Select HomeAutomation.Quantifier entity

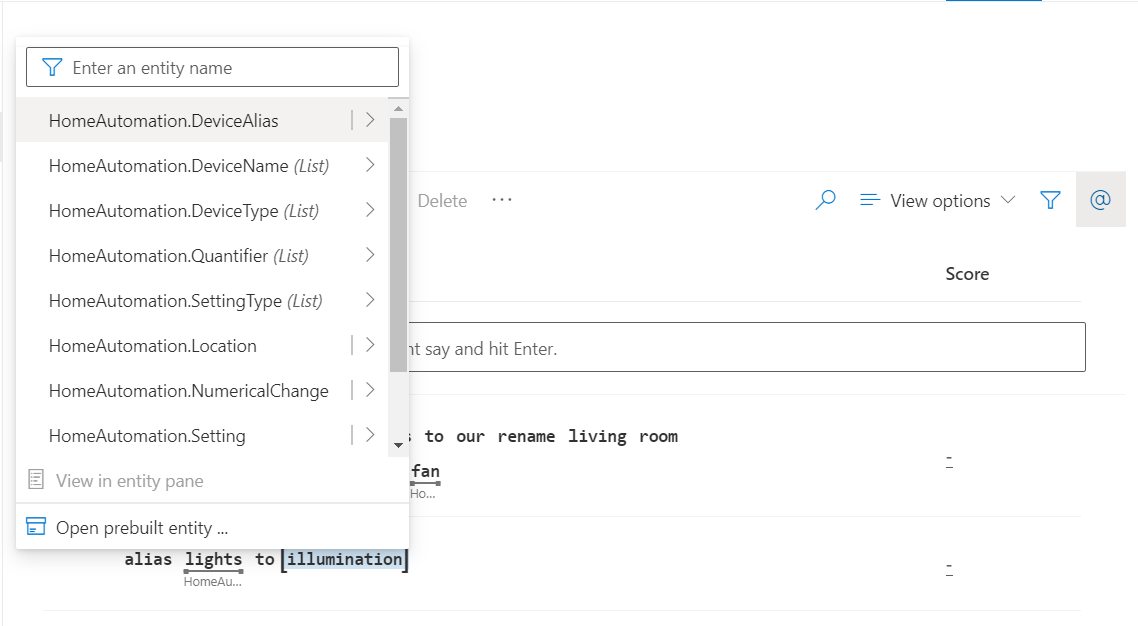tap(178, 256)
